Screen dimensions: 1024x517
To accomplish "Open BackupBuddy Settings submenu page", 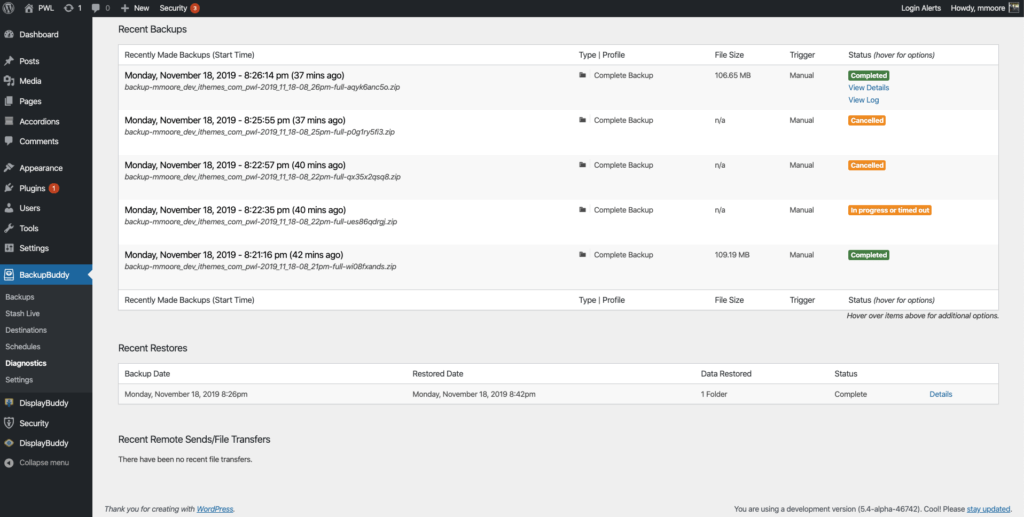I will [x=19, y=379].
